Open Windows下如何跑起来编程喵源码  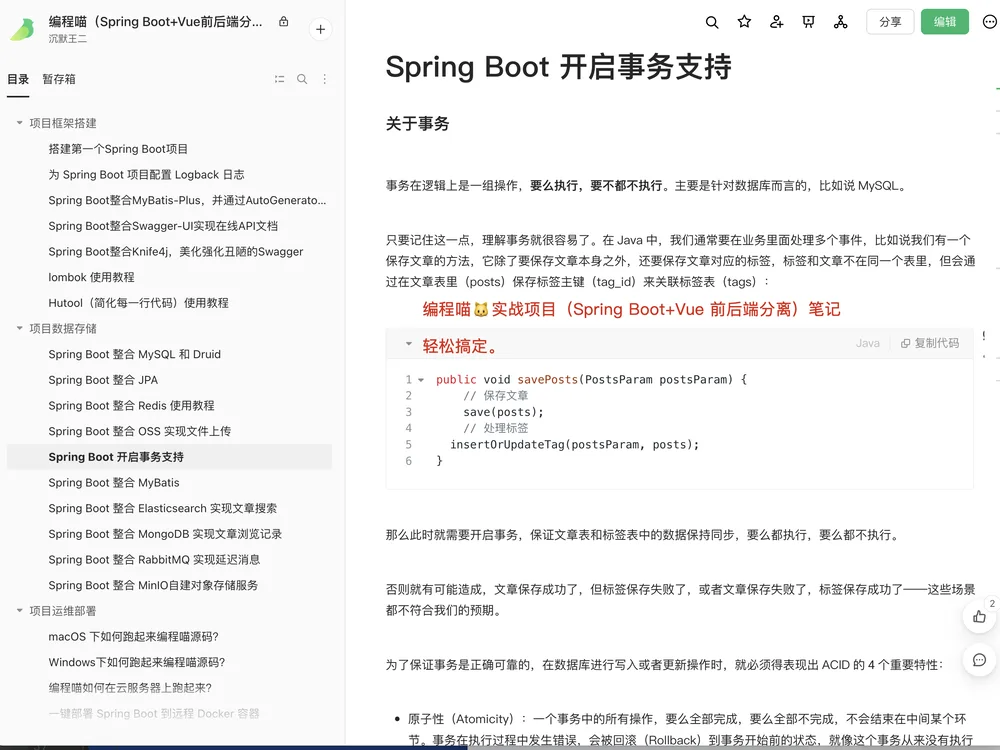(x=136, y=662)
